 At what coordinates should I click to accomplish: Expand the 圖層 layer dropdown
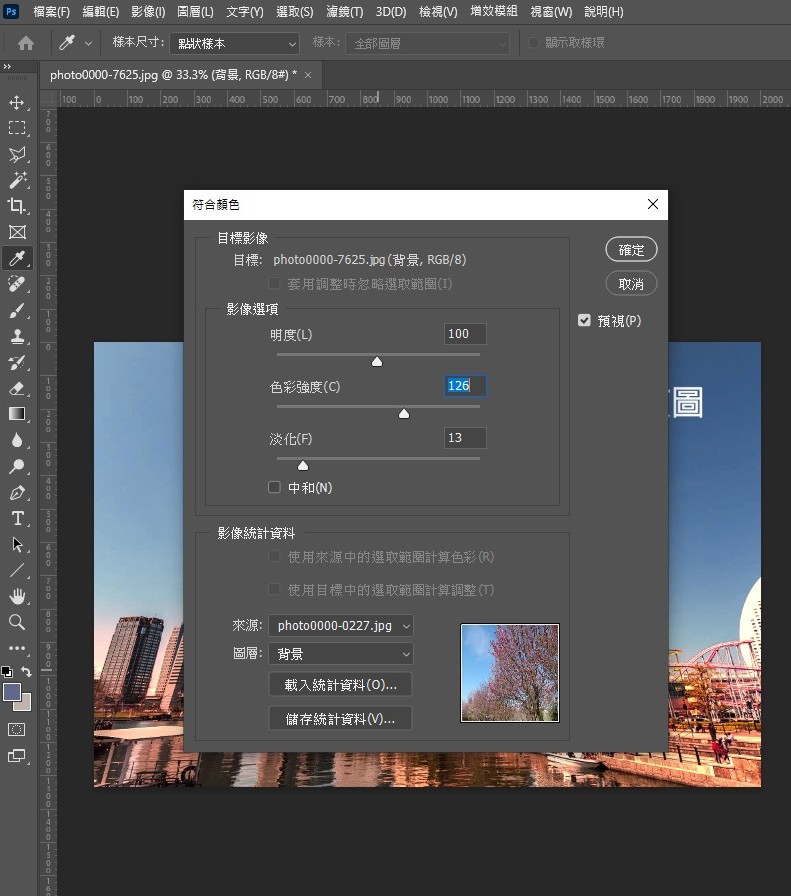pyautogui.click(x=341, y=654)
